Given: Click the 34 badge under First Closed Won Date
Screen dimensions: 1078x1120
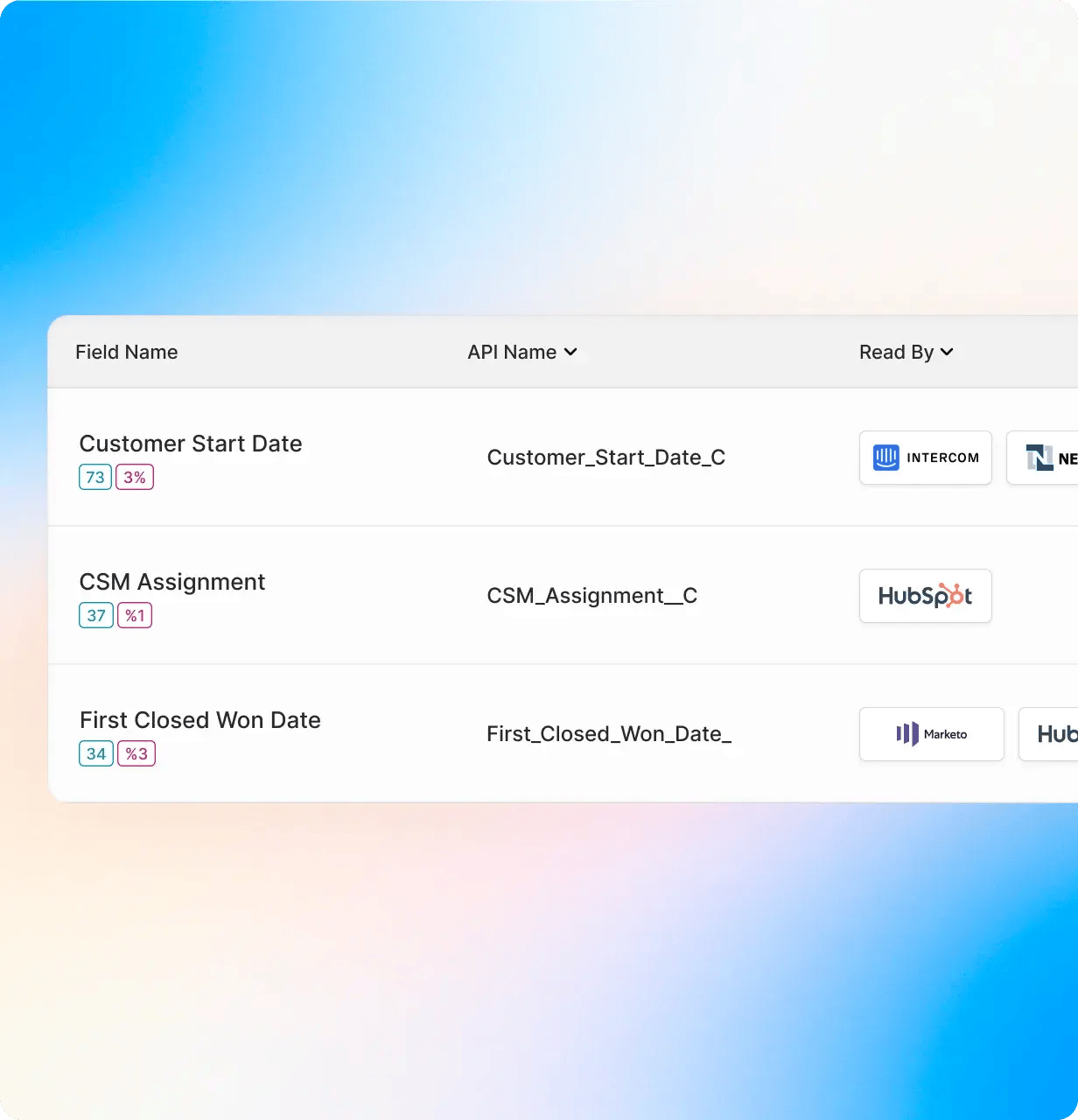Looking at the screenshot, I should tap(96, 753).
